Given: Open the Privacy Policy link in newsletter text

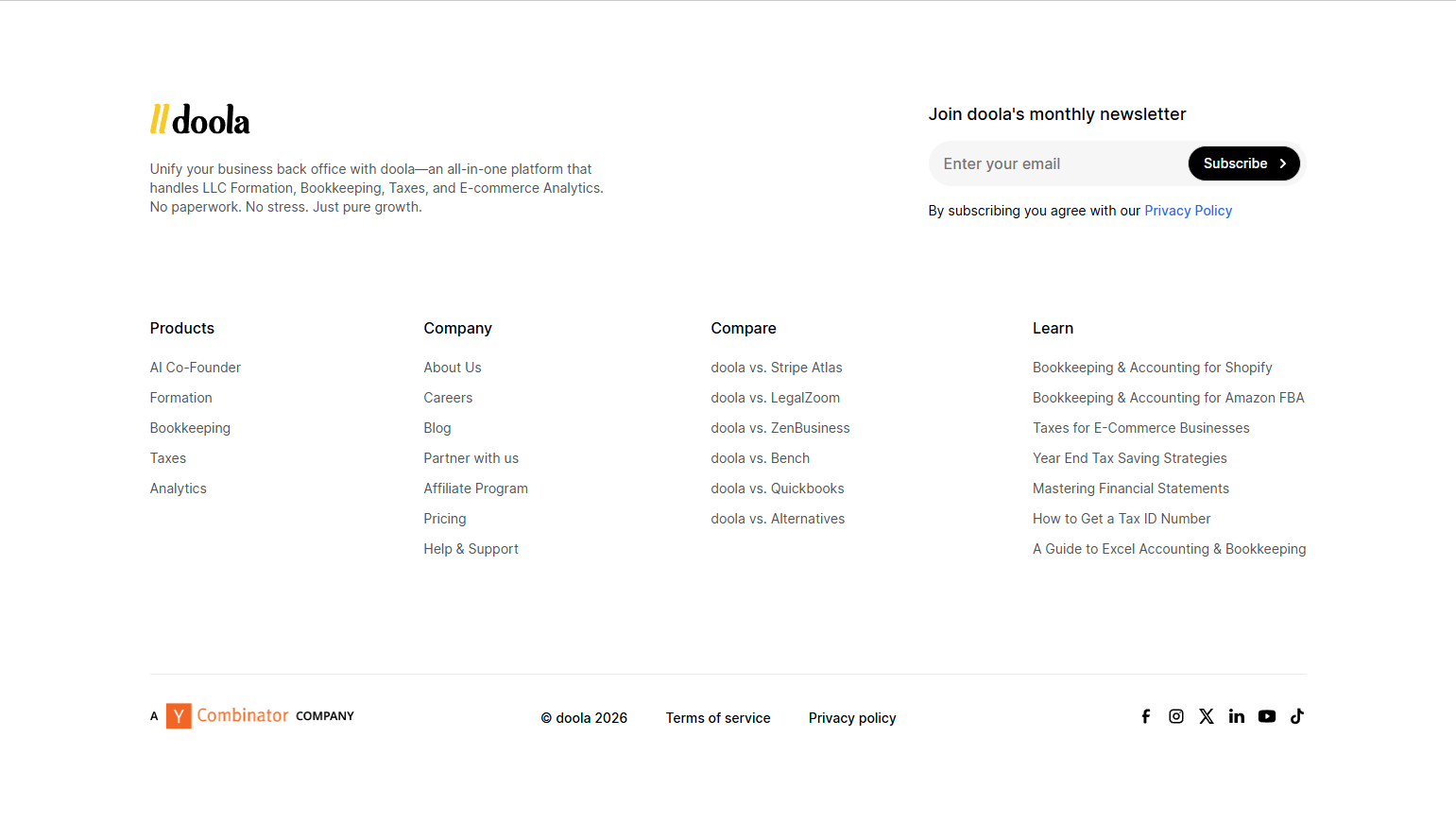Looking at the screenshot, I should [x=1188, y=210].
